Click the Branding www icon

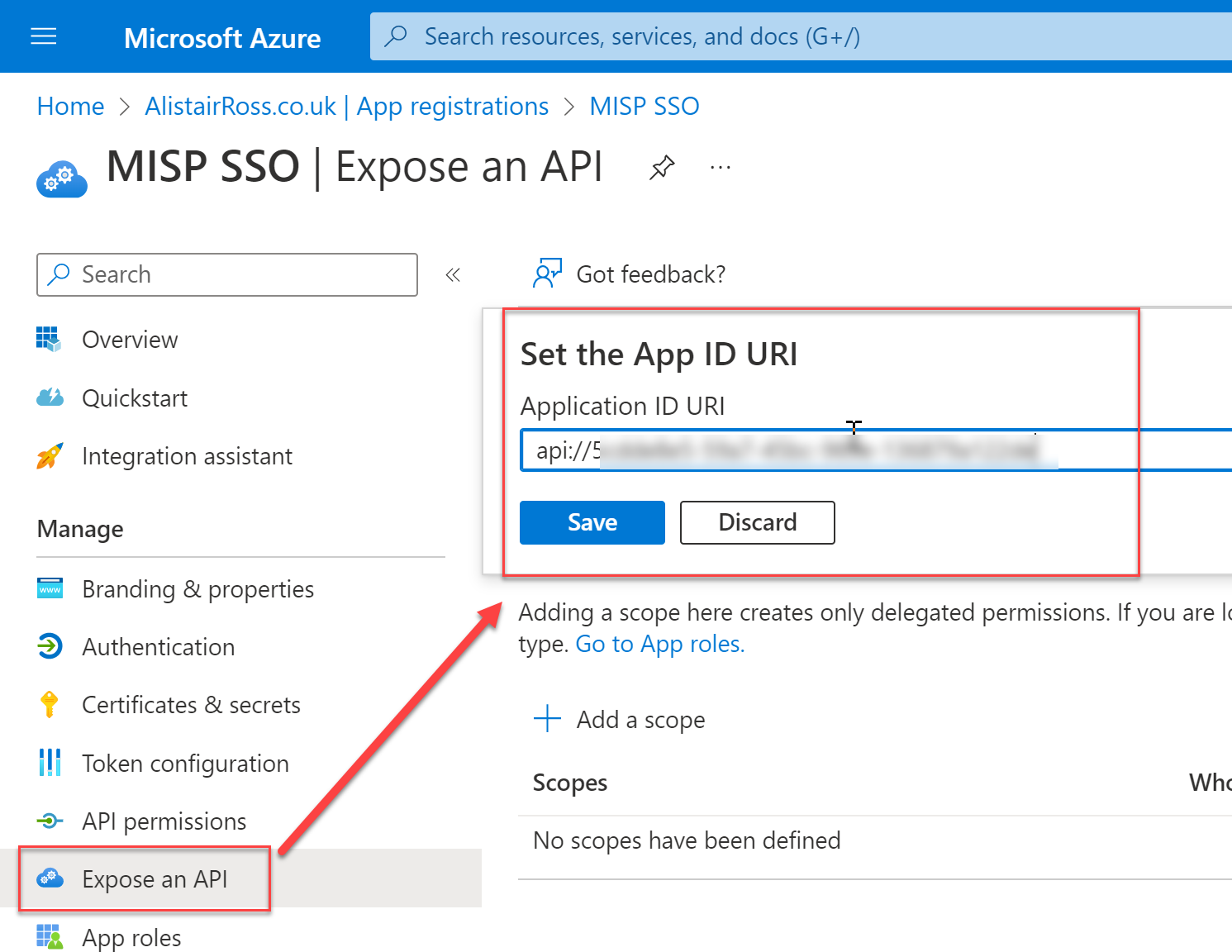(50, 589)
